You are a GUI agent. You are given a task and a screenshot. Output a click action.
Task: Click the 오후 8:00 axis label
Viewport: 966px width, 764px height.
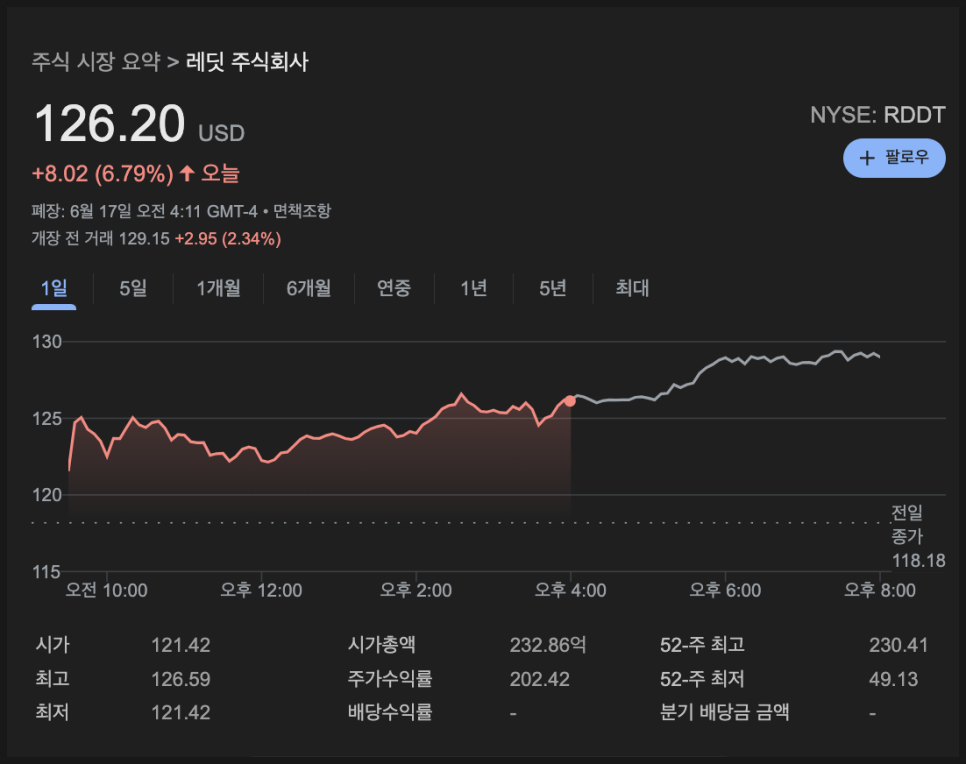[880, 590]
